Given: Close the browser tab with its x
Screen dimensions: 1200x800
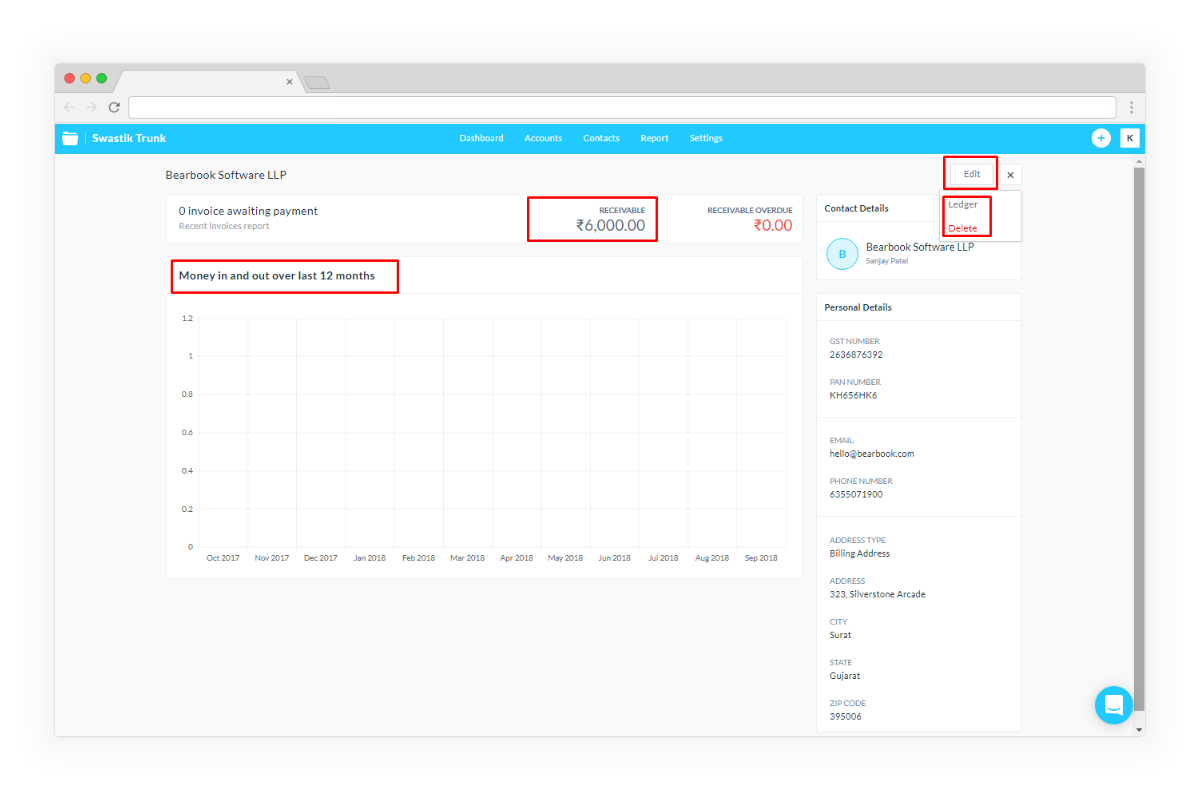Looking at the screenshot, I should coord(290,82).
